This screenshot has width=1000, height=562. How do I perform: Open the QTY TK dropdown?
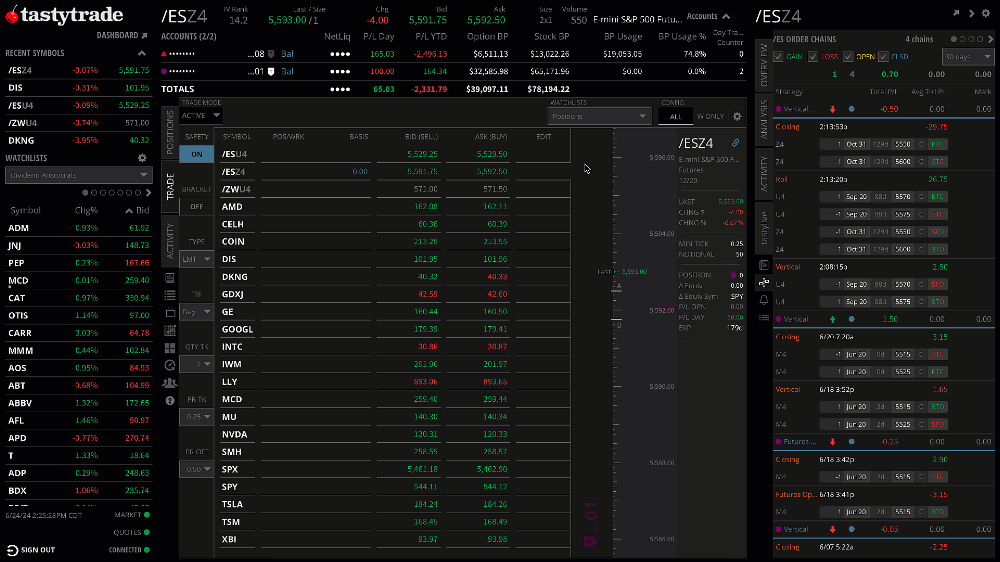tap(196, 364)
